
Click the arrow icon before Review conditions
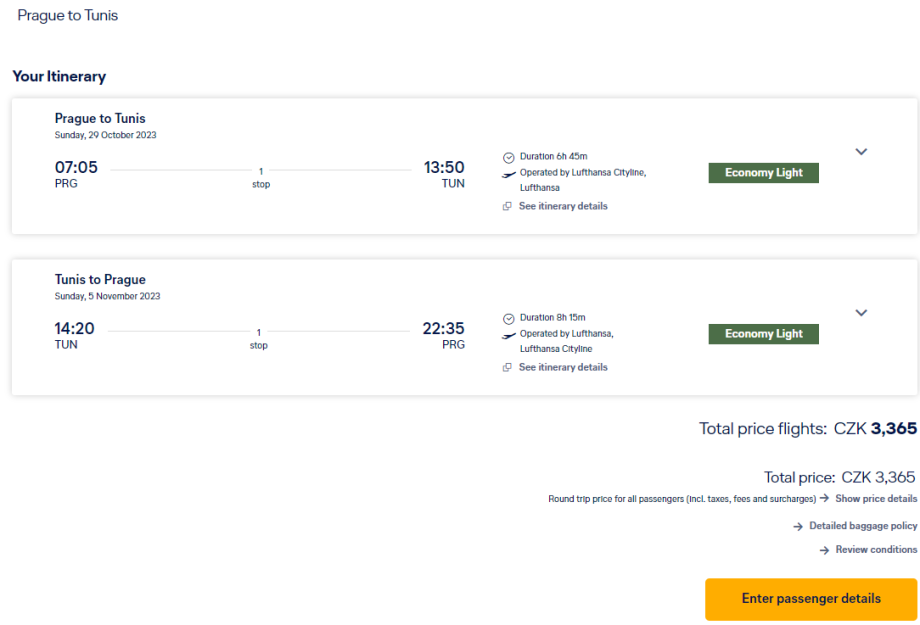point(825,550)
